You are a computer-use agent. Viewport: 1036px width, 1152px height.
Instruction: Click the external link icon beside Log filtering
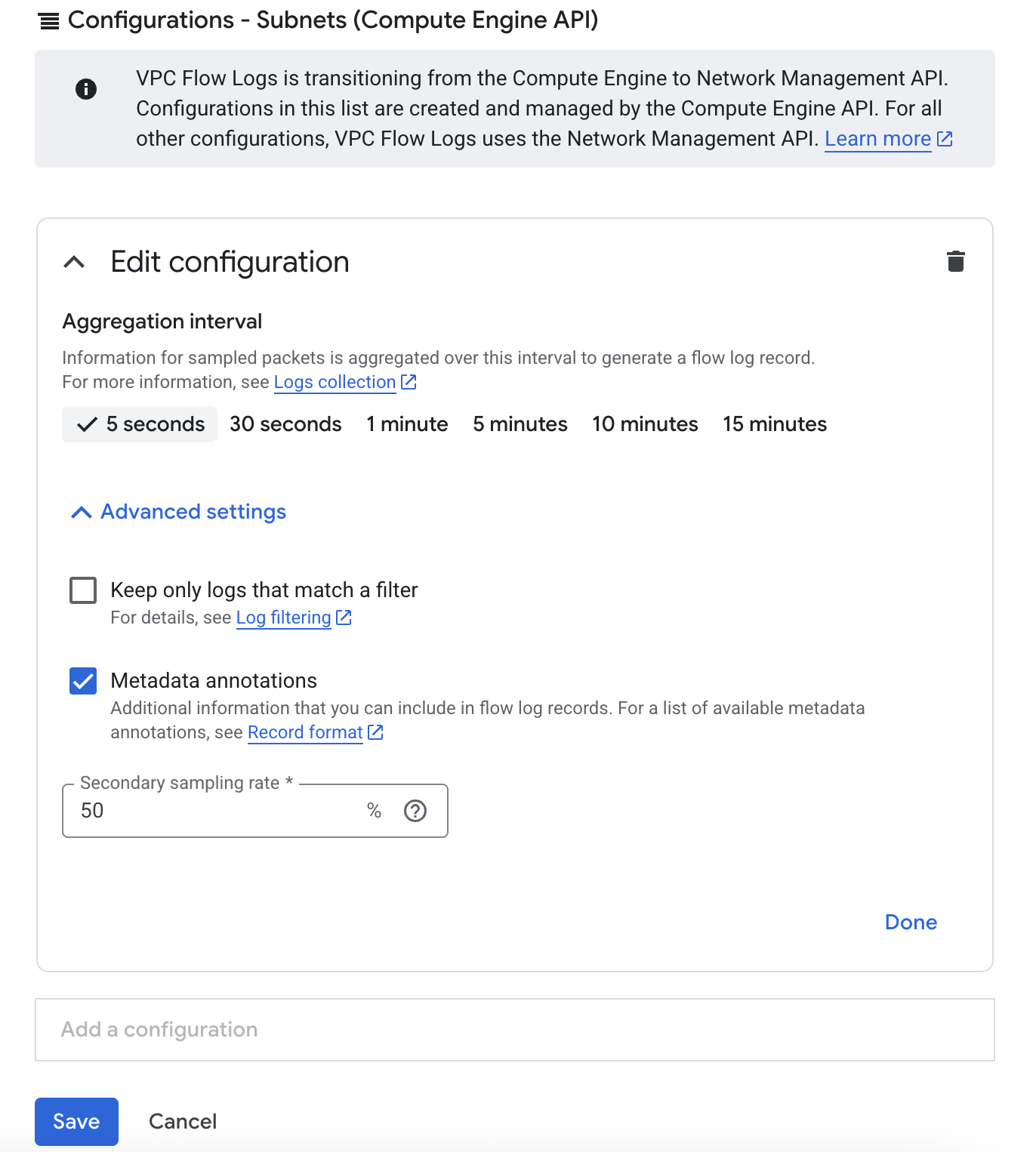[x=344, y=618]
